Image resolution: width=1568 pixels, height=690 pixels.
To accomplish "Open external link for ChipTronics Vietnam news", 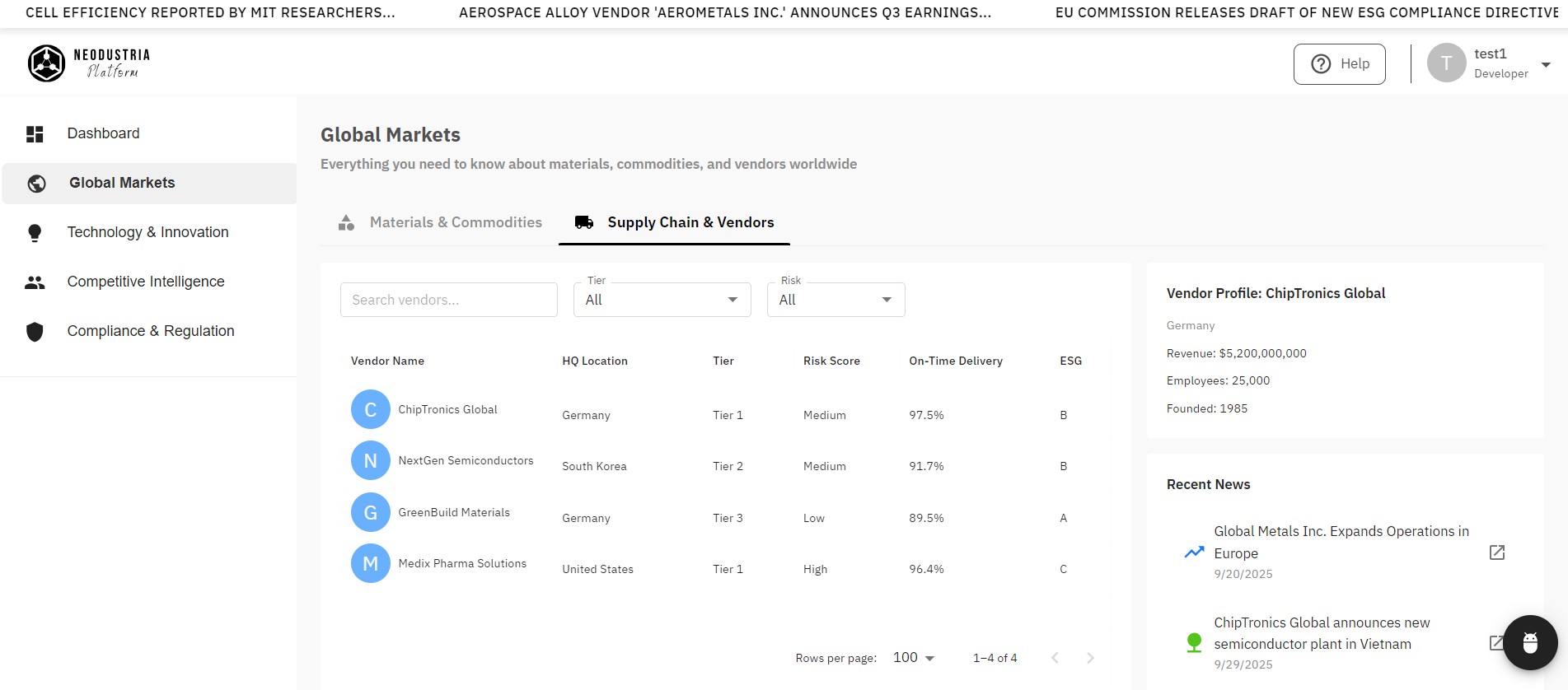I will 1495,643.
